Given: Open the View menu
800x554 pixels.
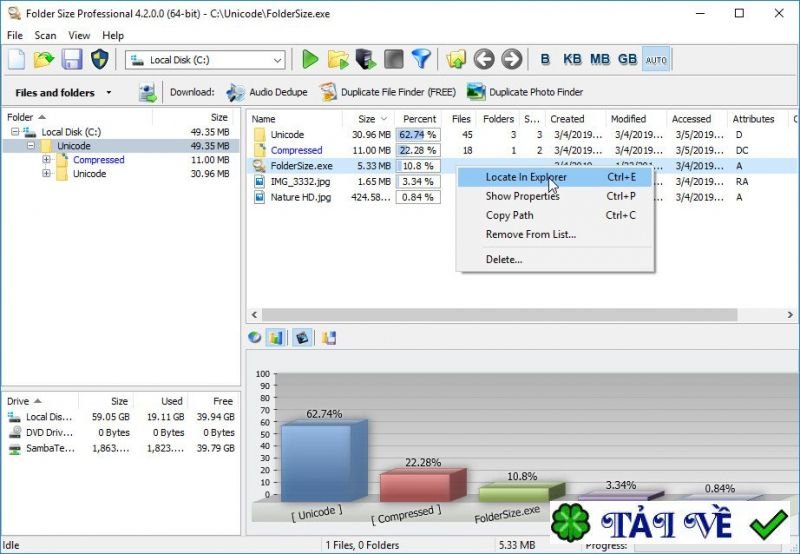Looking at the screenshot, I should pyautogui.click(x=79, y=35).
